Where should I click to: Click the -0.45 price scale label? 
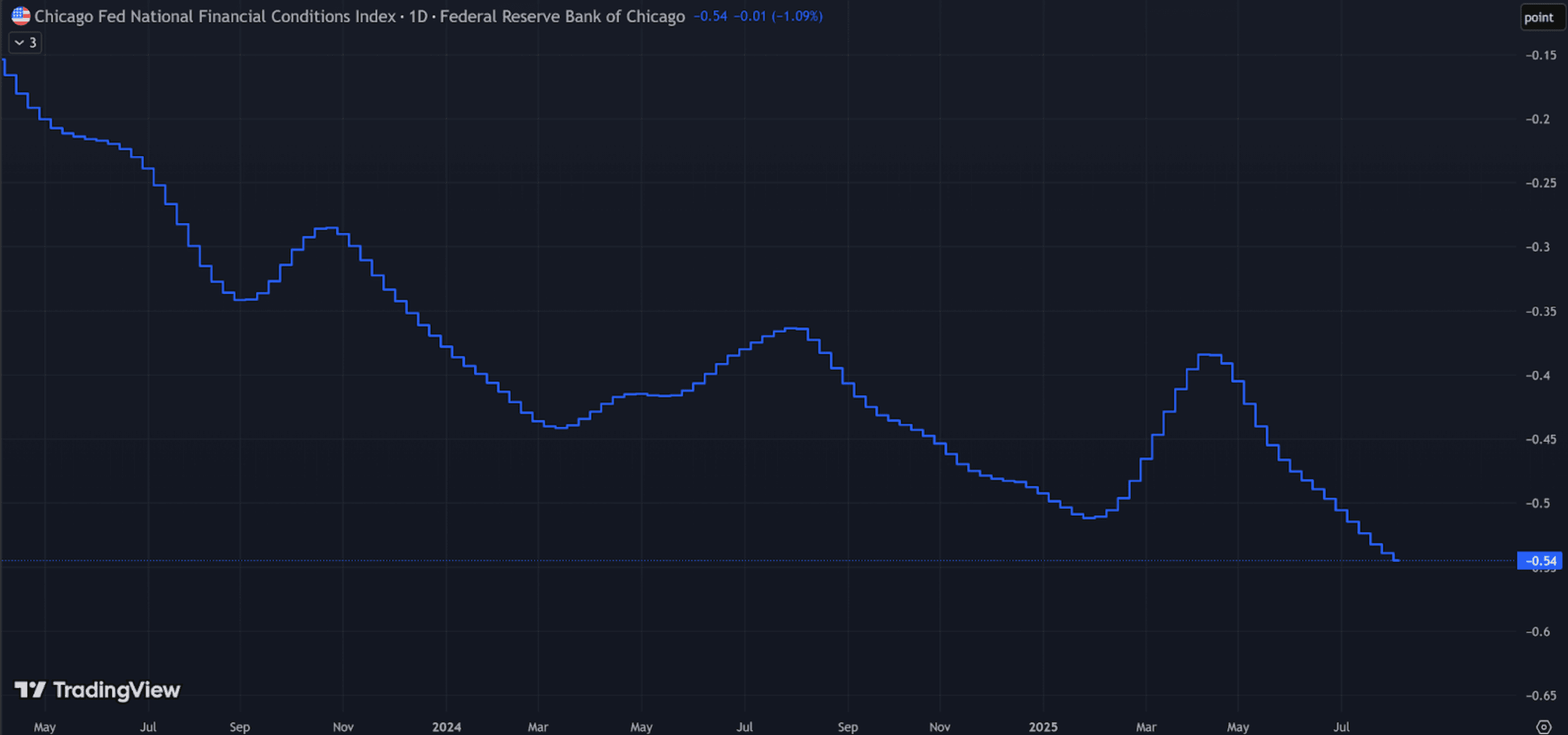[x=1539, y=439]
